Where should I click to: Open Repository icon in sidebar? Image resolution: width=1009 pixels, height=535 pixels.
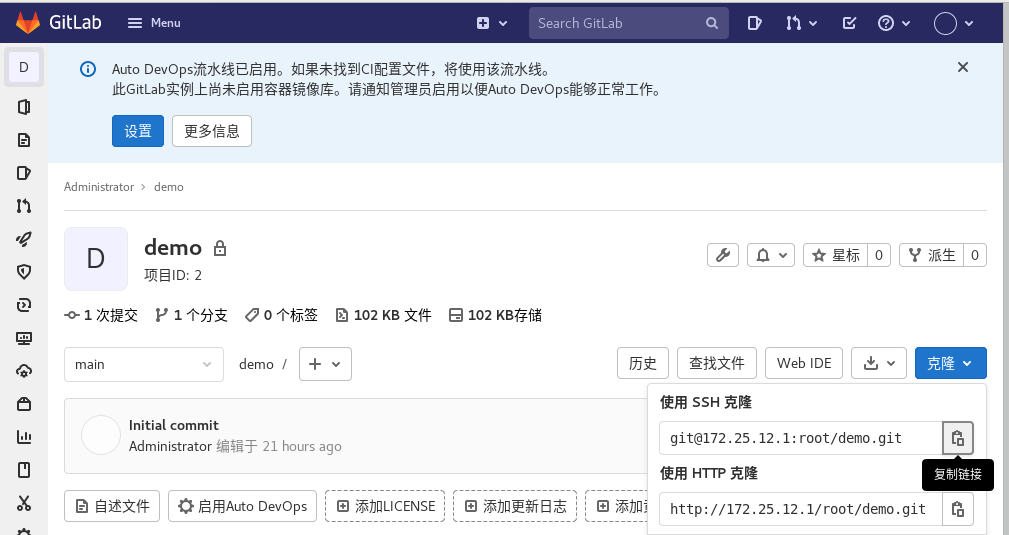pos(24,140)
